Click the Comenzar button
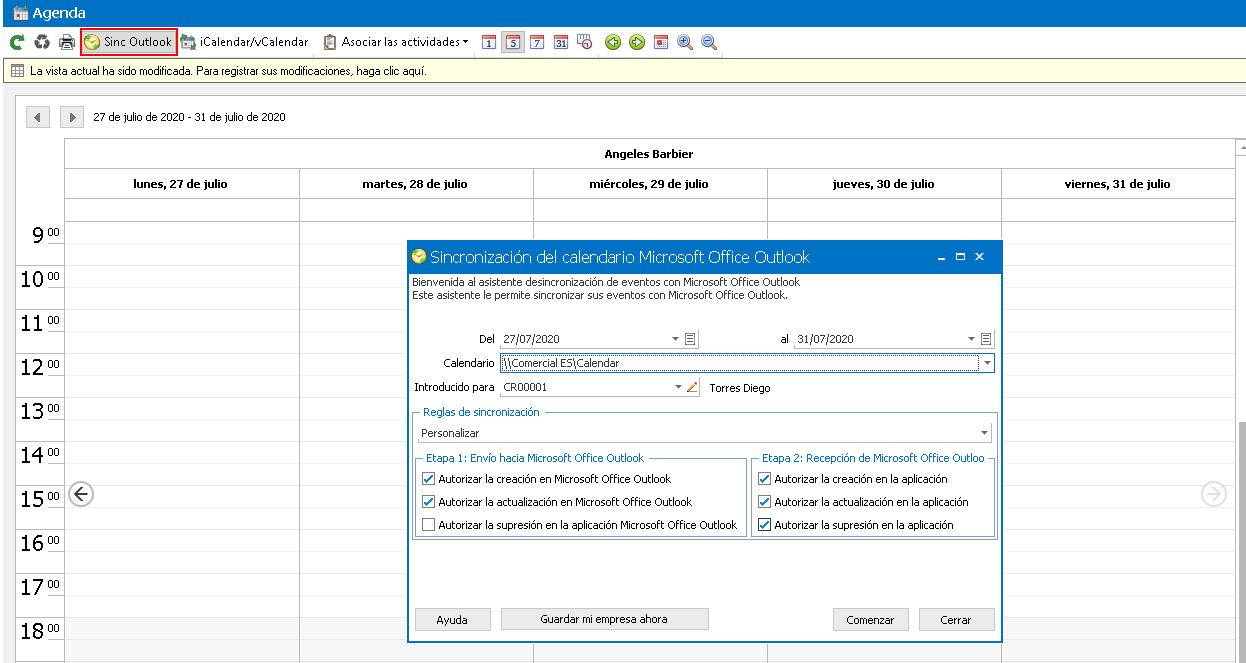Screen dimensions: 1246x663 point(870,620)
